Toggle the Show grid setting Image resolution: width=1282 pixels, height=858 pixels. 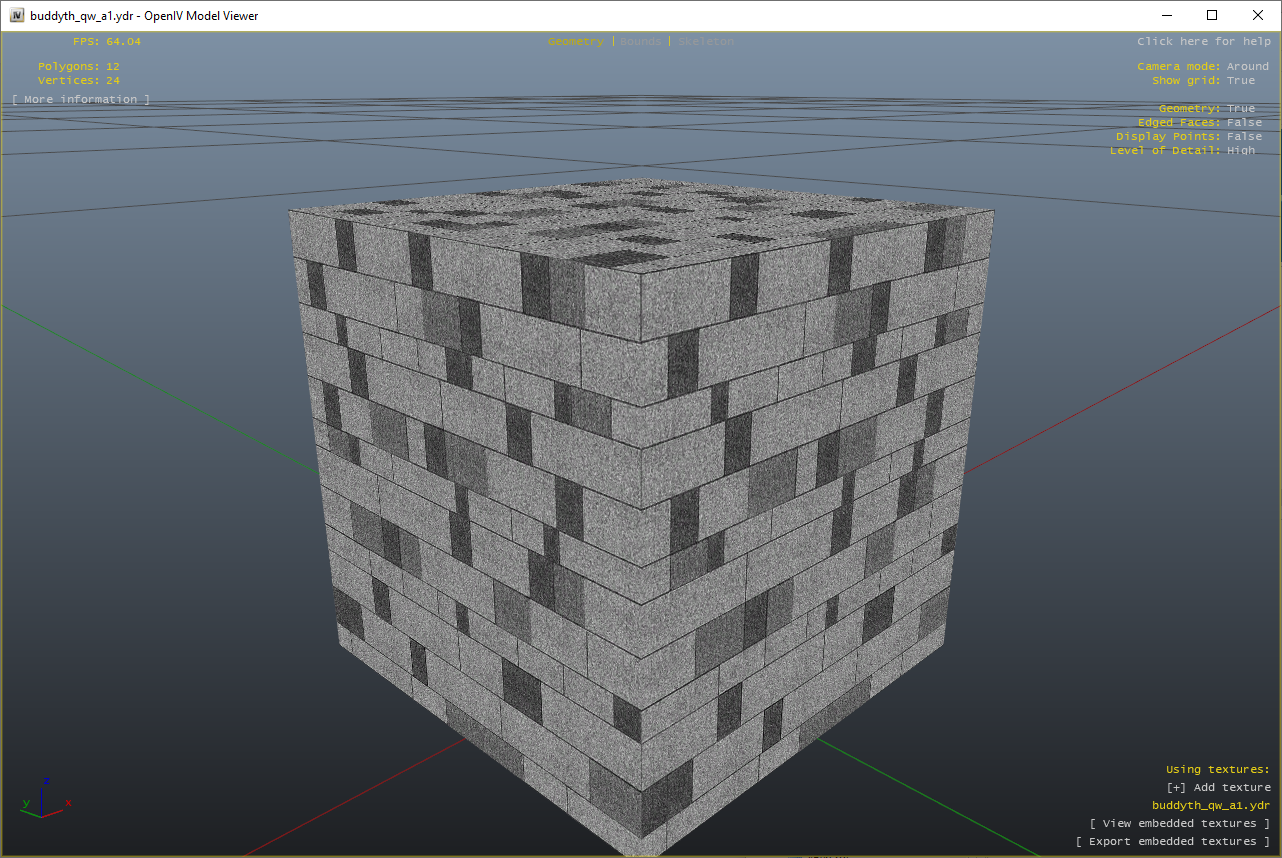tap(1203, 81)
